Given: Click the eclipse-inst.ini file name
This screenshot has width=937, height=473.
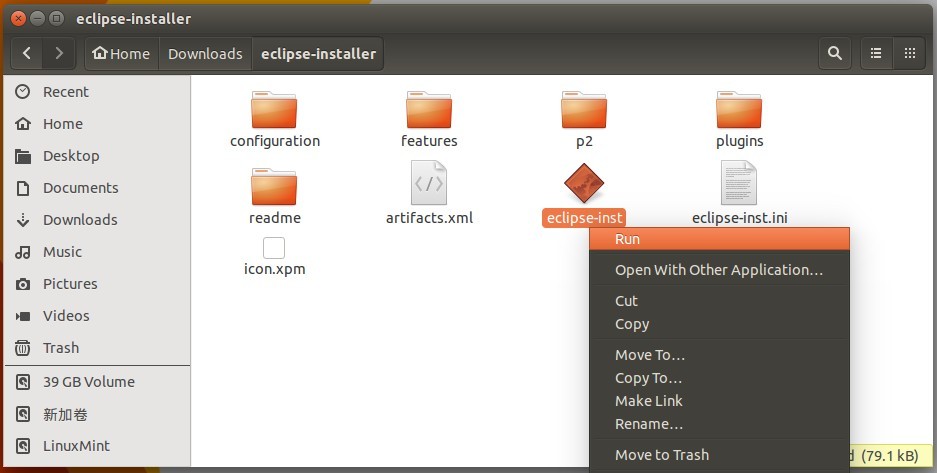Looking at the screenshot, I should [739, 218].
